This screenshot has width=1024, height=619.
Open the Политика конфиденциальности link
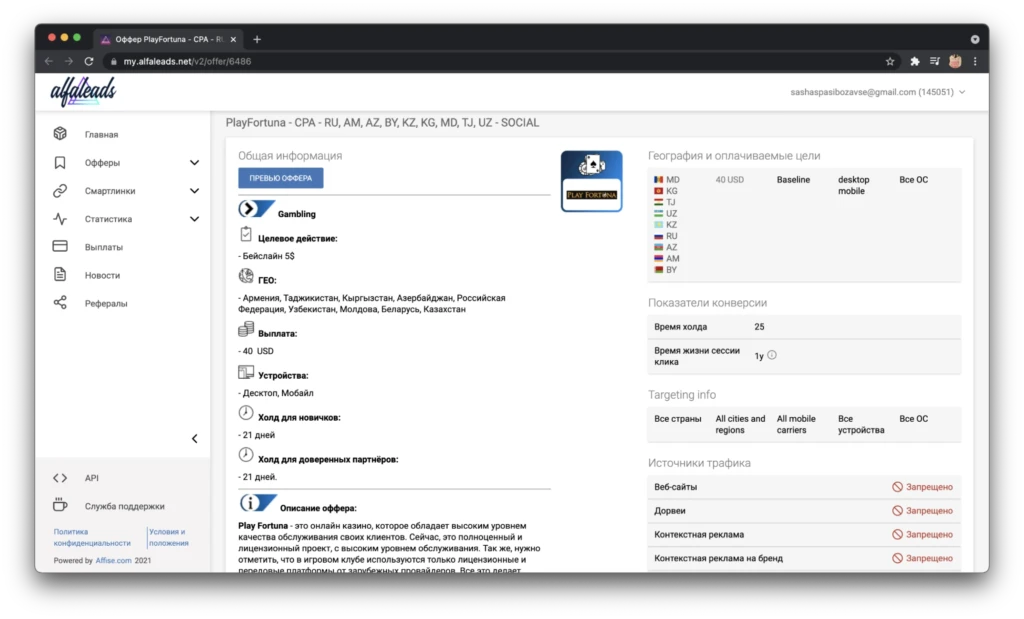(92, 537)
